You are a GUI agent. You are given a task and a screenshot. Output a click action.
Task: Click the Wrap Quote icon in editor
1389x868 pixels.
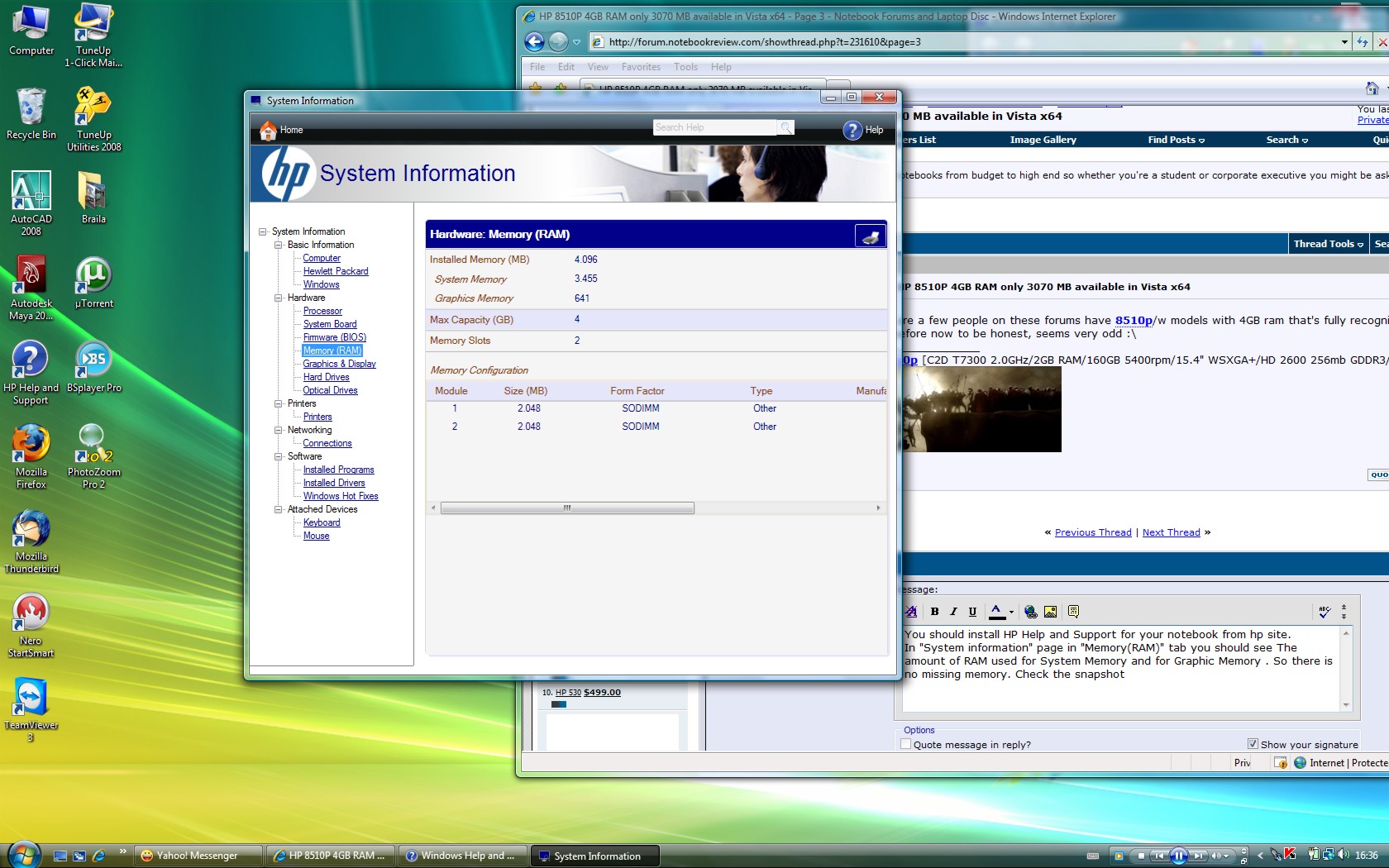(x=1073, y=612)
